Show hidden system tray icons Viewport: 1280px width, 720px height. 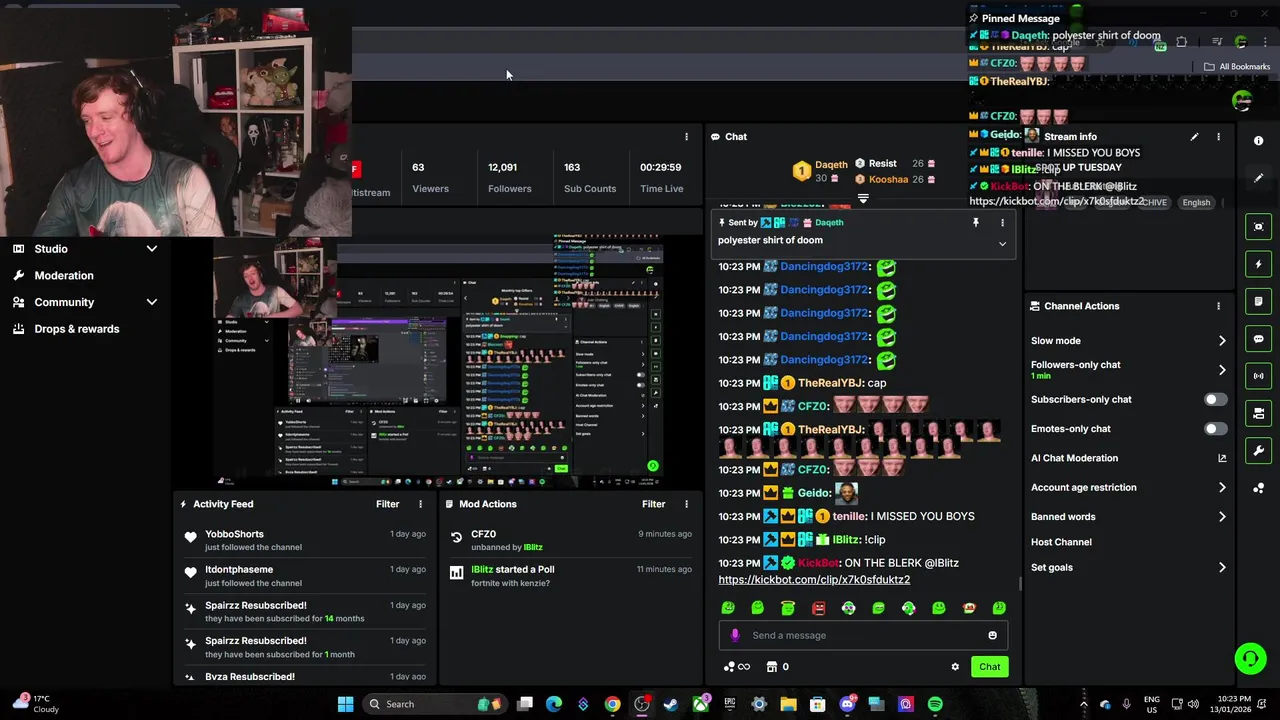(1083, 704)
